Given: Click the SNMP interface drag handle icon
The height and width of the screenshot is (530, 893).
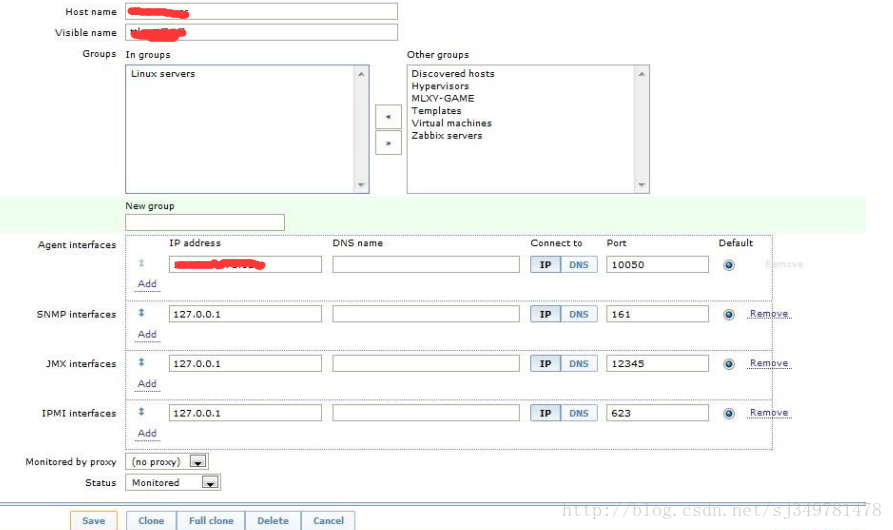Looking at the screenshot, I should tap(141, 313).
